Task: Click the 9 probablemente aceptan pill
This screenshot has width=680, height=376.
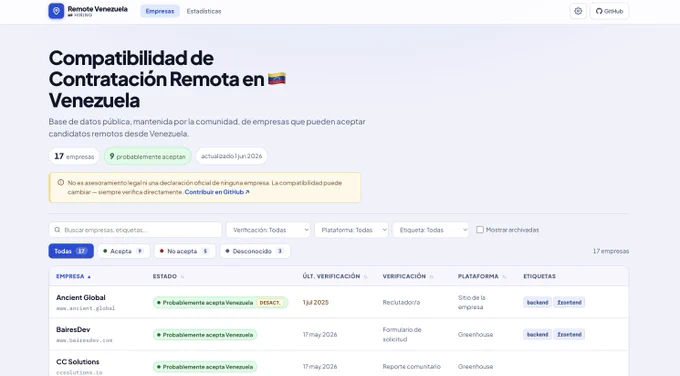Action: point(147,156)
